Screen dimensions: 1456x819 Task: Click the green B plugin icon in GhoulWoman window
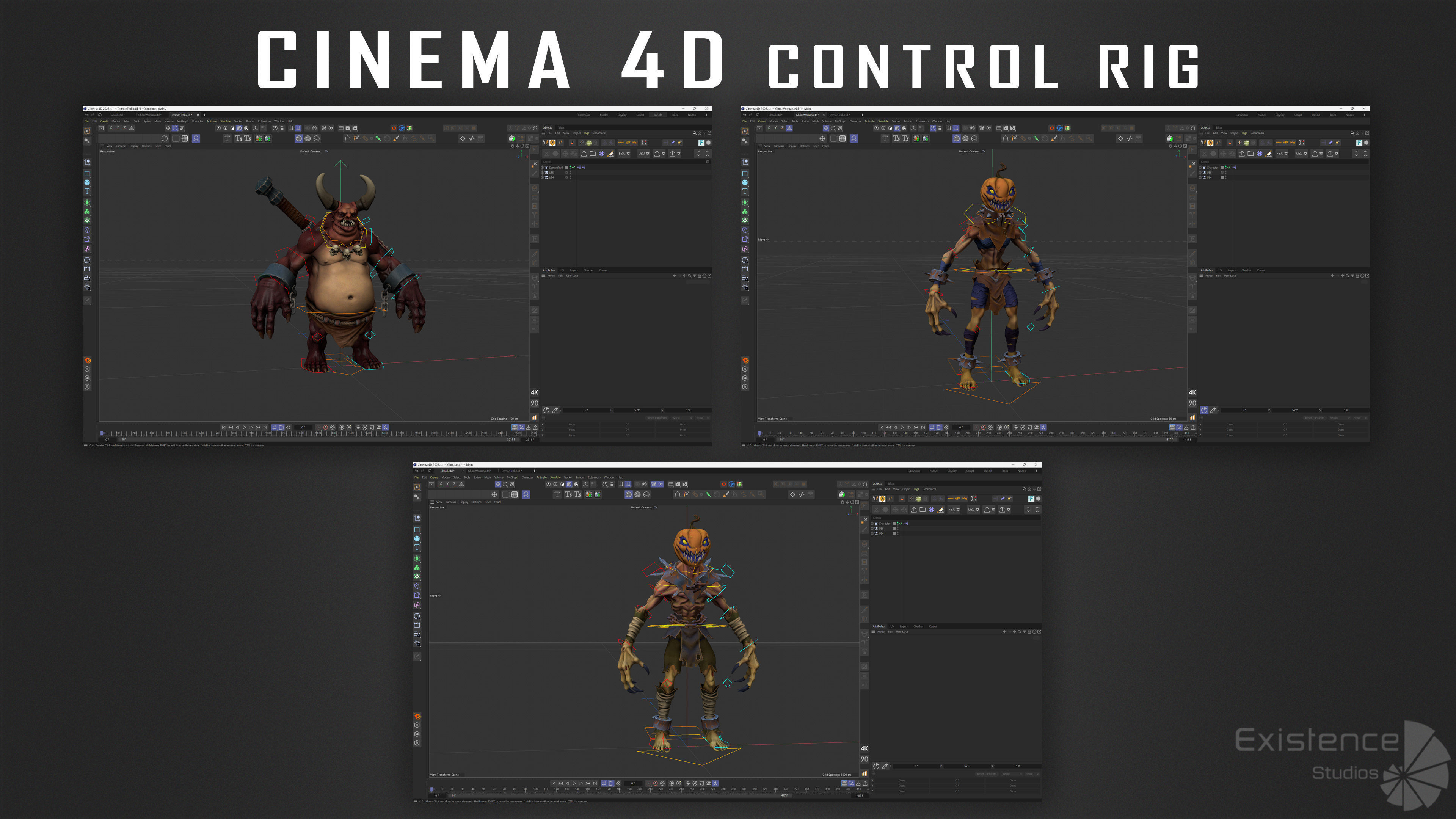point(1068,128)
